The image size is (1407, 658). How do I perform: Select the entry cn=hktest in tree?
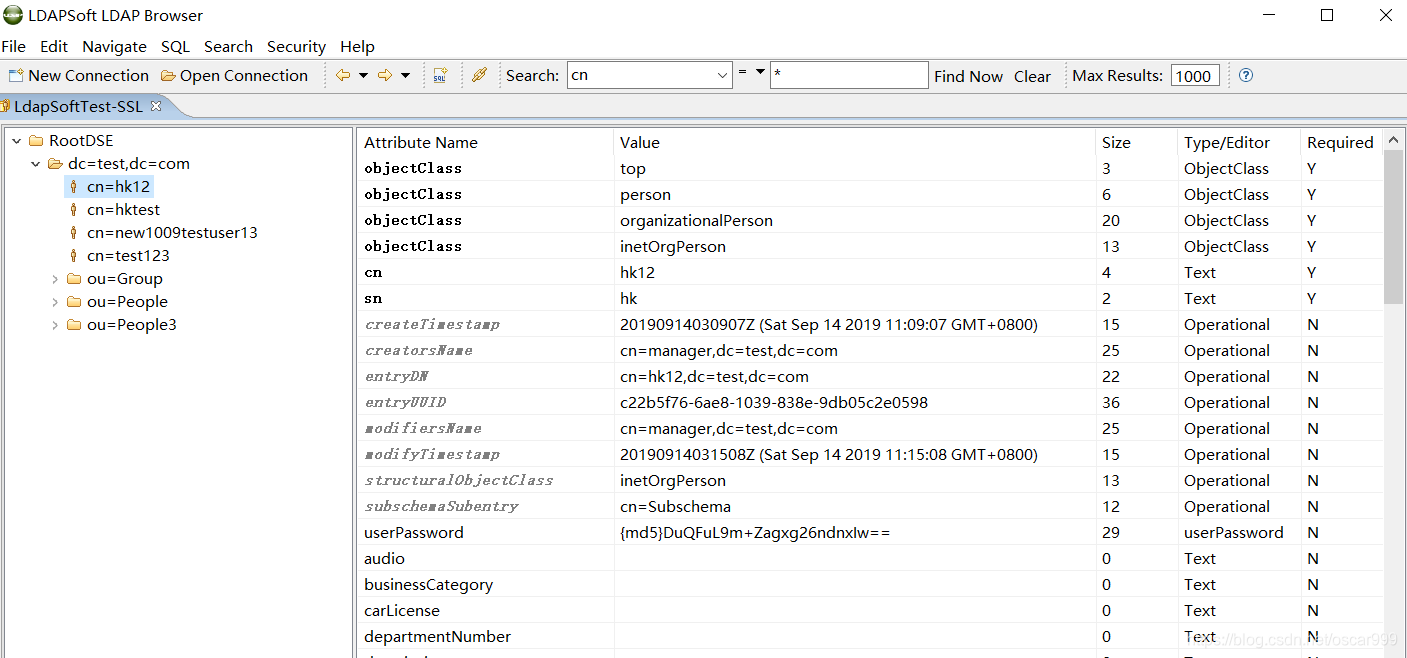123,209
